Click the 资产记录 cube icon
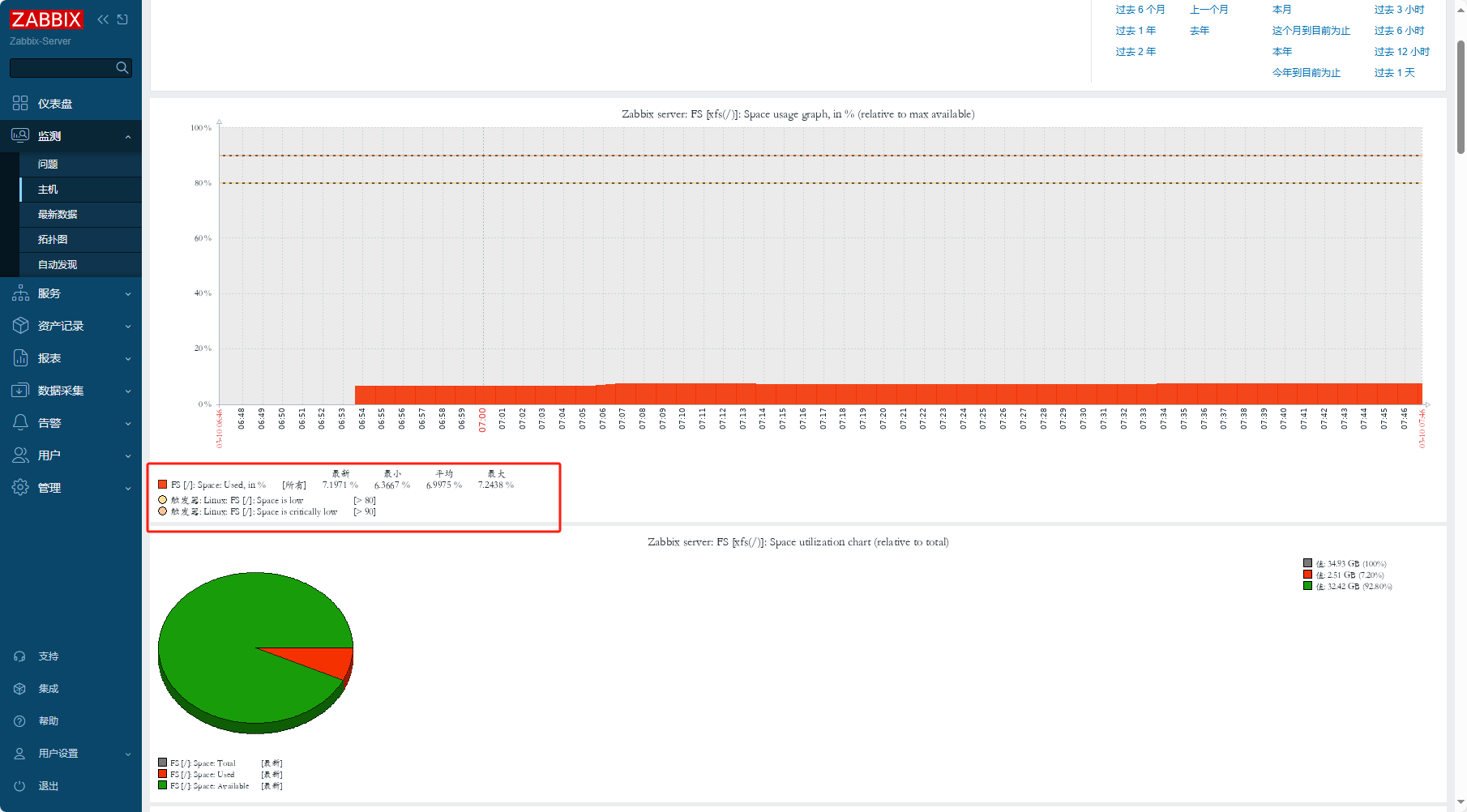1467x812 pixels. click(20, 326)
